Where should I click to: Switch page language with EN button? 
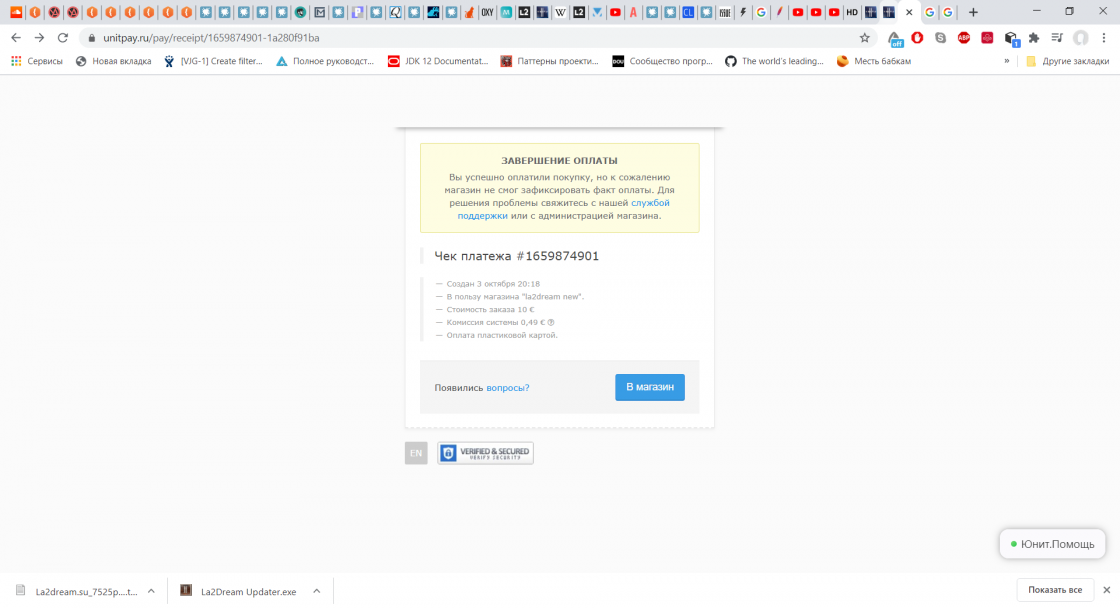[416, 453]
